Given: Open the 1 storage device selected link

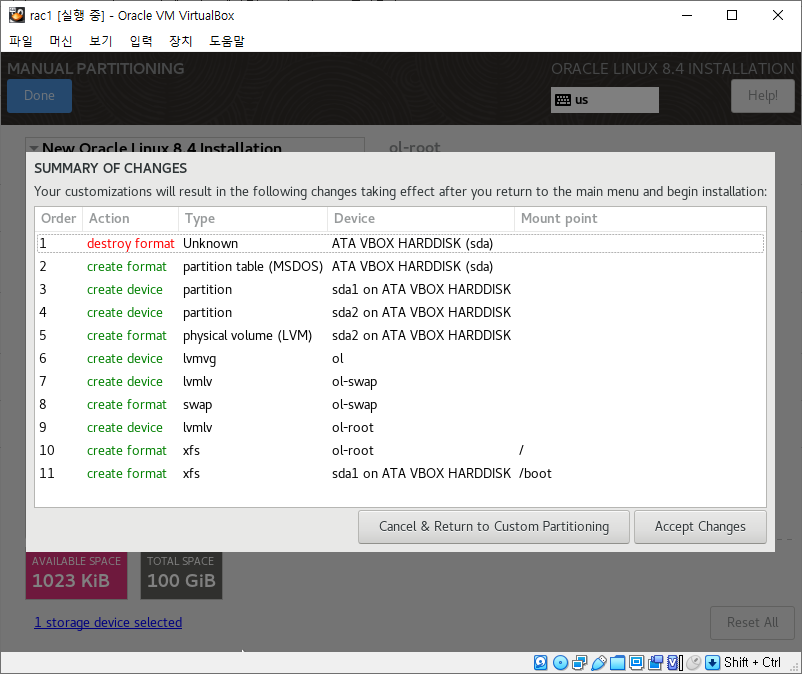Looking at the screenshot, I should (108, 622).
